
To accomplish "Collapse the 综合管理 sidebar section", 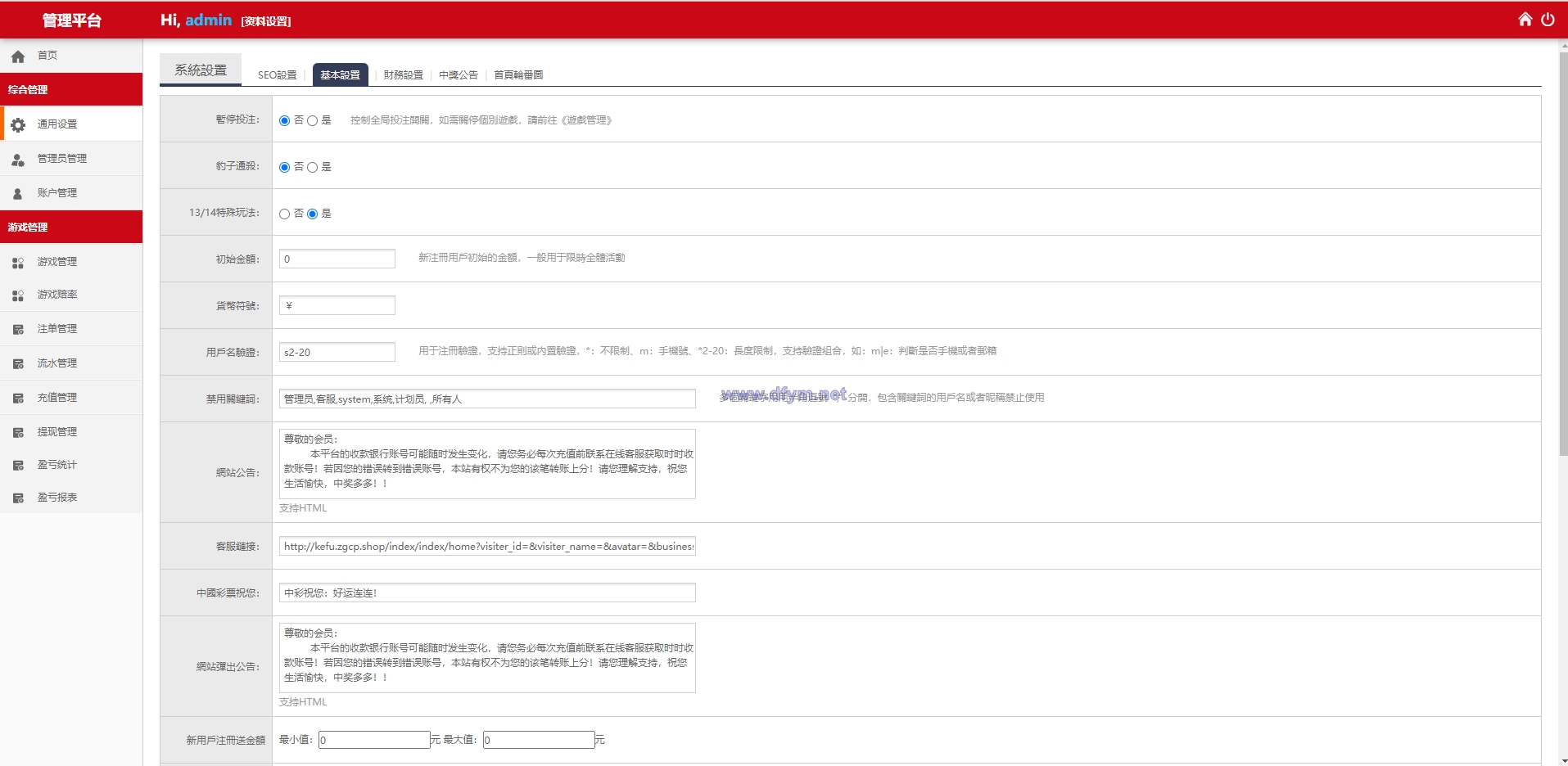I will coord(71,89).
